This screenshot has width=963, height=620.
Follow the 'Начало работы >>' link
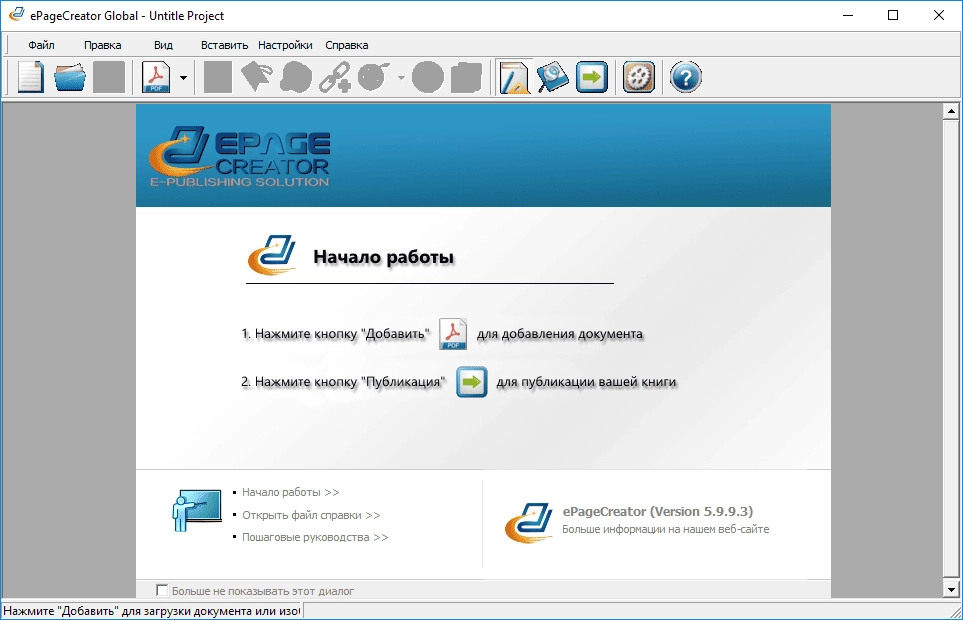290,492
